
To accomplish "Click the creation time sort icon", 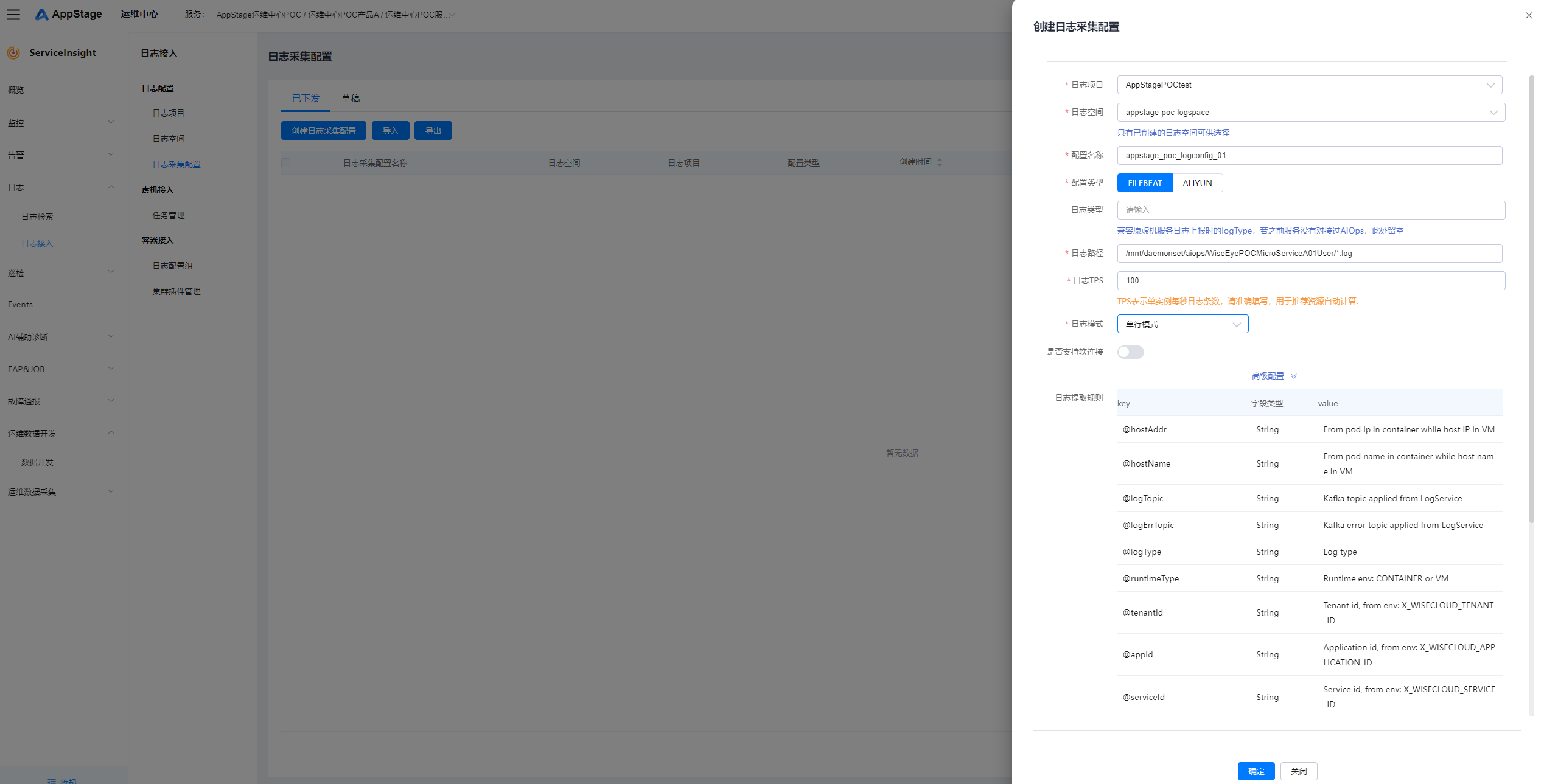I will [x=940, y=162].
